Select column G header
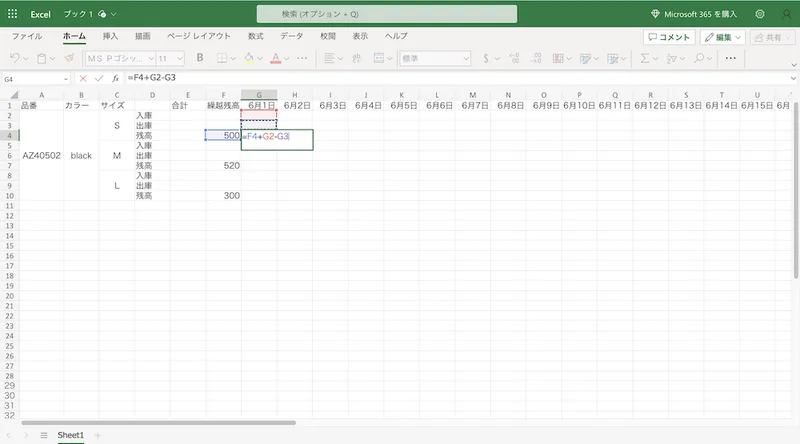 (259, 95)
